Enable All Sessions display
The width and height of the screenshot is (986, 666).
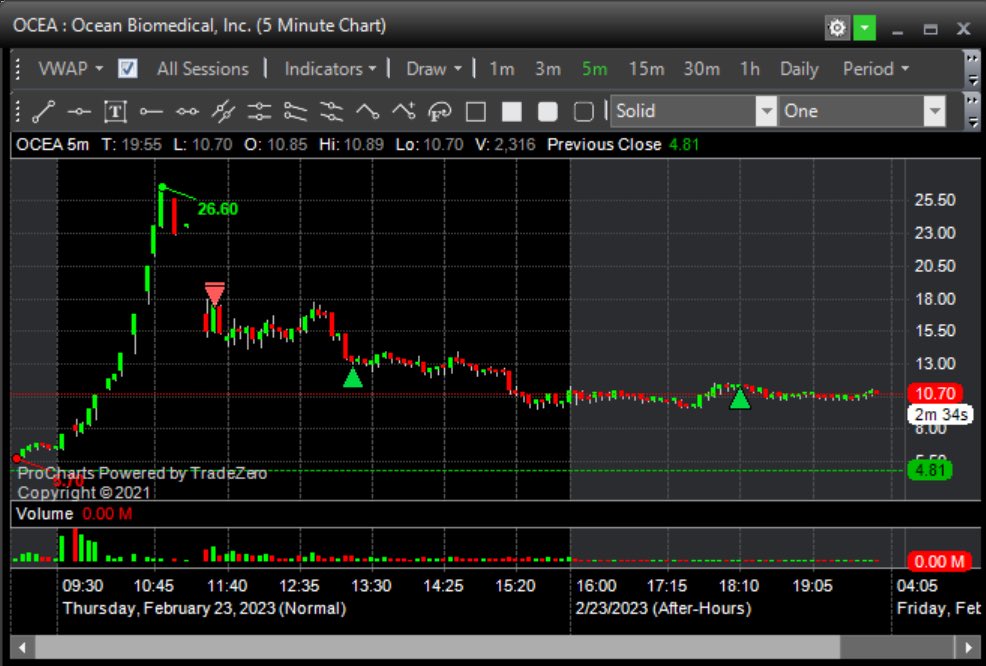200,68
